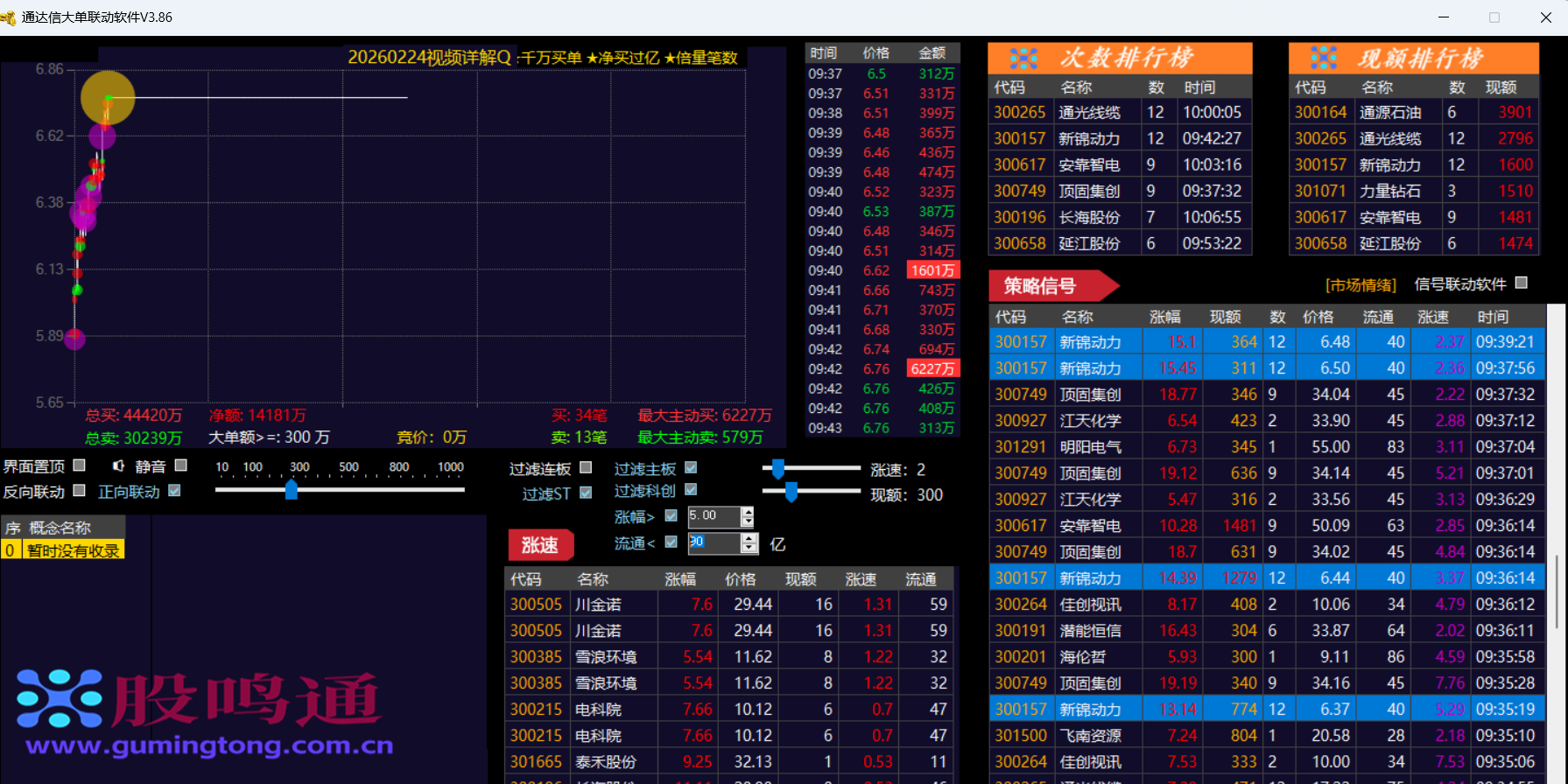Select the 策略信号 red tab

click(x=1049, y=285)
